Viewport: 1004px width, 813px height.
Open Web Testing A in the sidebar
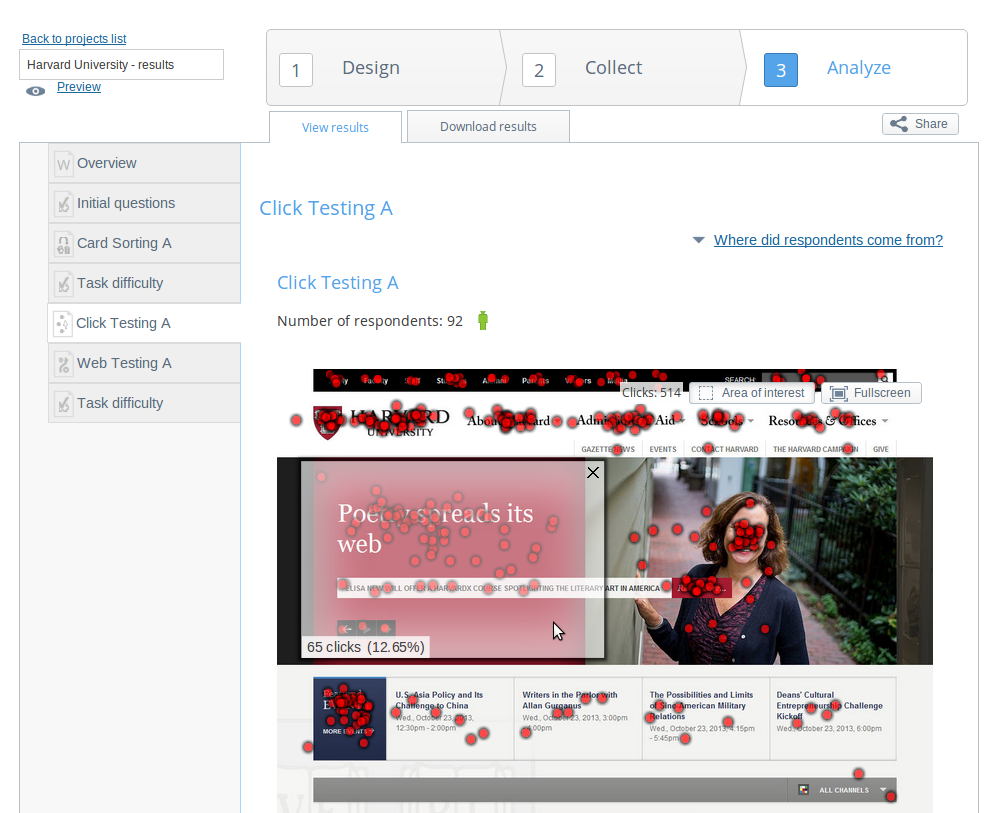tap(144, 363)
